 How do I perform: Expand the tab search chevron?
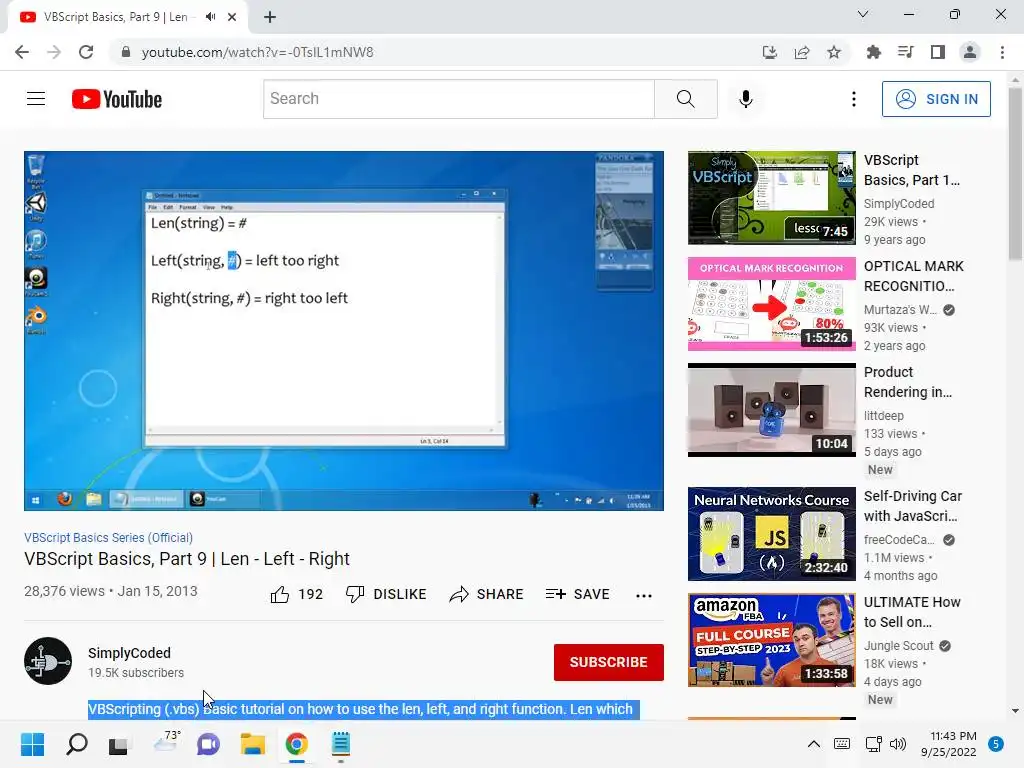click(863, 14)
